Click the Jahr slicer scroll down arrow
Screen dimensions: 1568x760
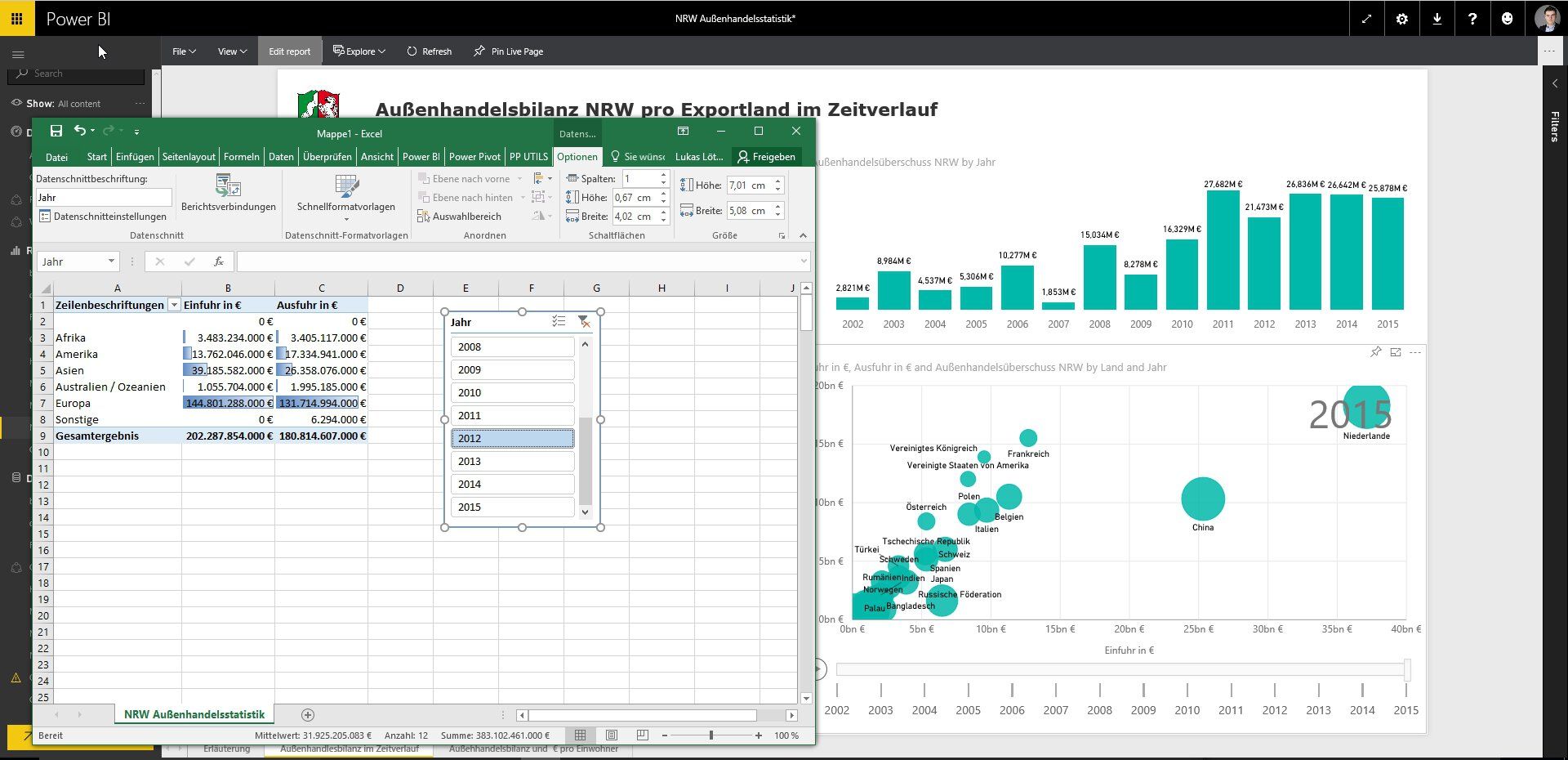coord(585,512)
